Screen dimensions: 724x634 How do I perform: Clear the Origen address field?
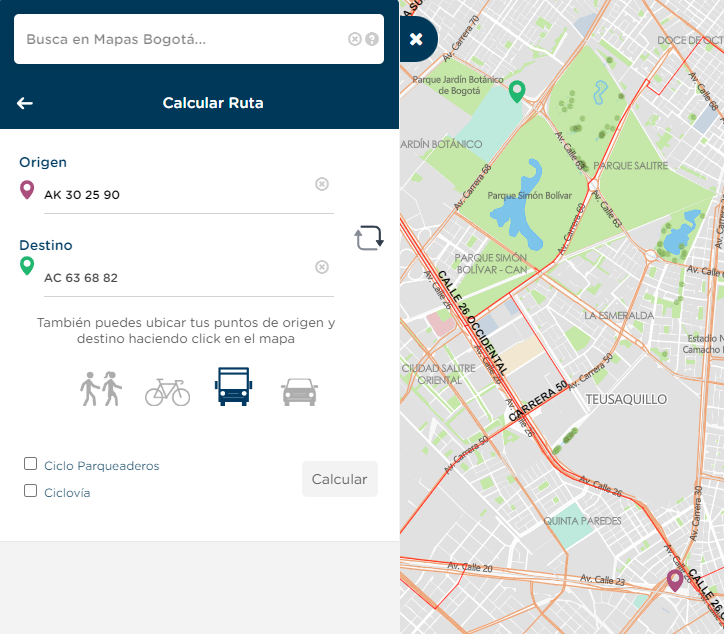[322, 184]
